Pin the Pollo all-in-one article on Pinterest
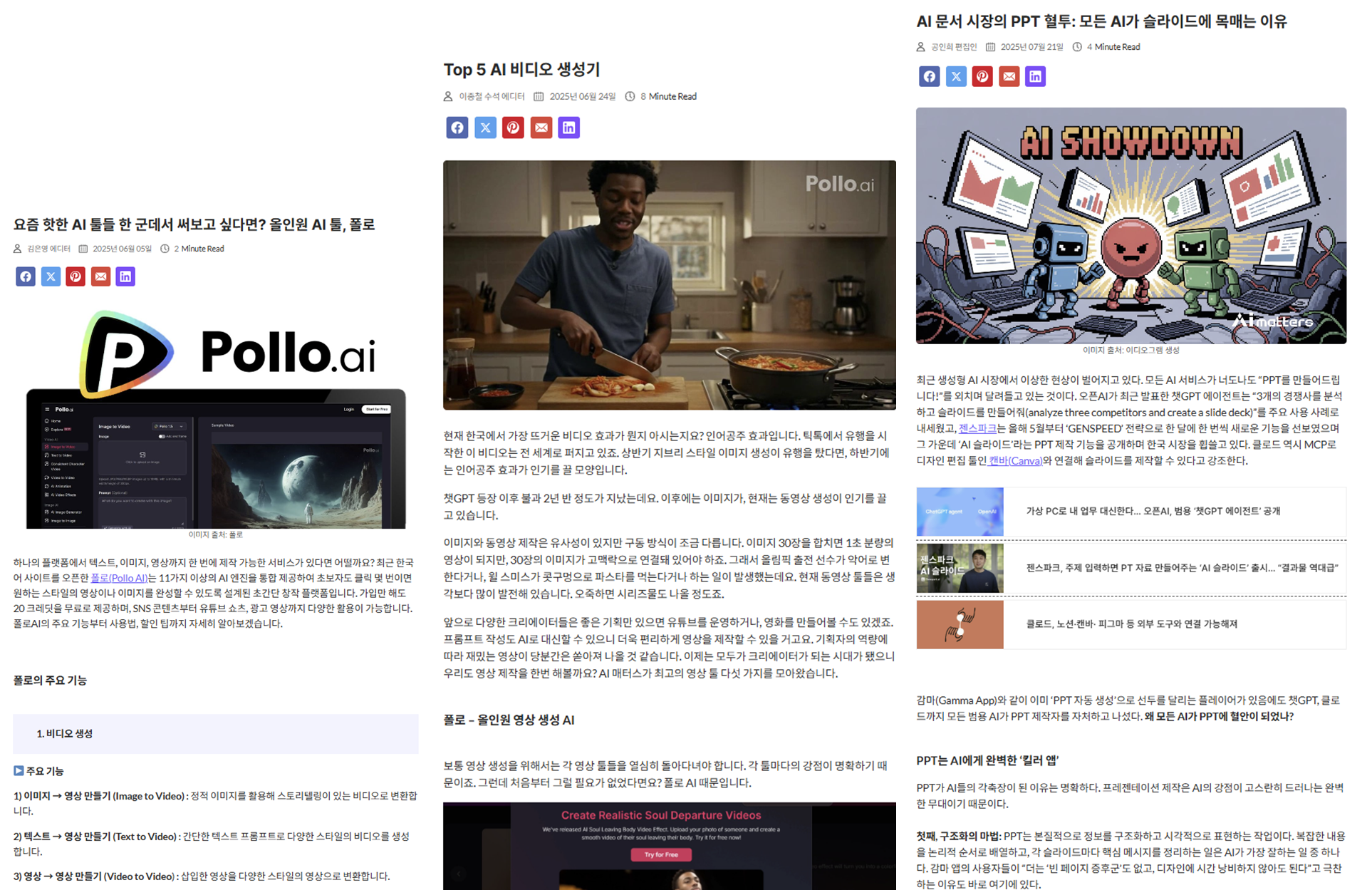Image resolution: width=1372 pixels, height=890 pixels. 76,276
